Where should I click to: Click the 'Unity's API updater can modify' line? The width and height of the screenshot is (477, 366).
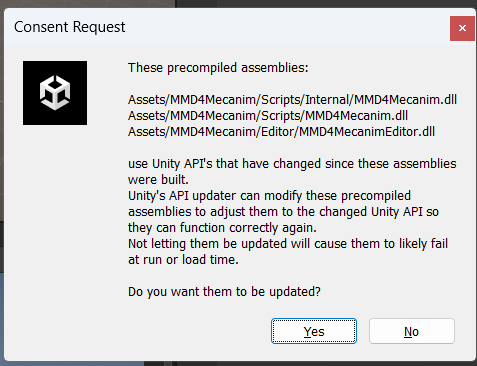[269, 196]
